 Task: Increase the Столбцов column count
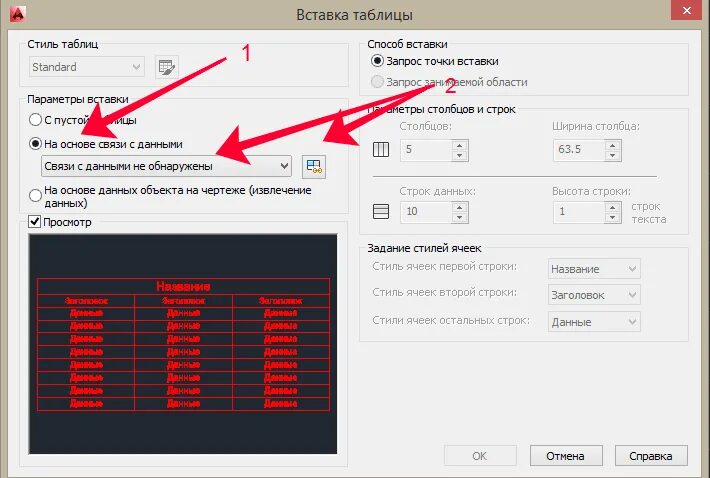click(x=460, y=145)
